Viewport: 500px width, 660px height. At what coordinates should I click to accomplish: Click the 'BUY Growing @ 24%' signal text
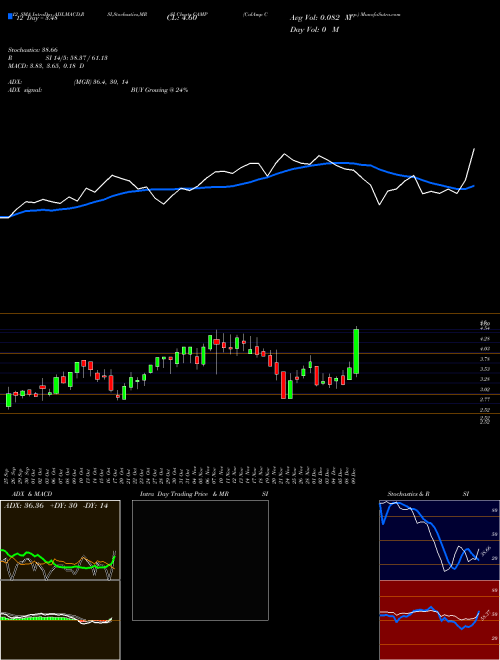click(x=159, y=90)
